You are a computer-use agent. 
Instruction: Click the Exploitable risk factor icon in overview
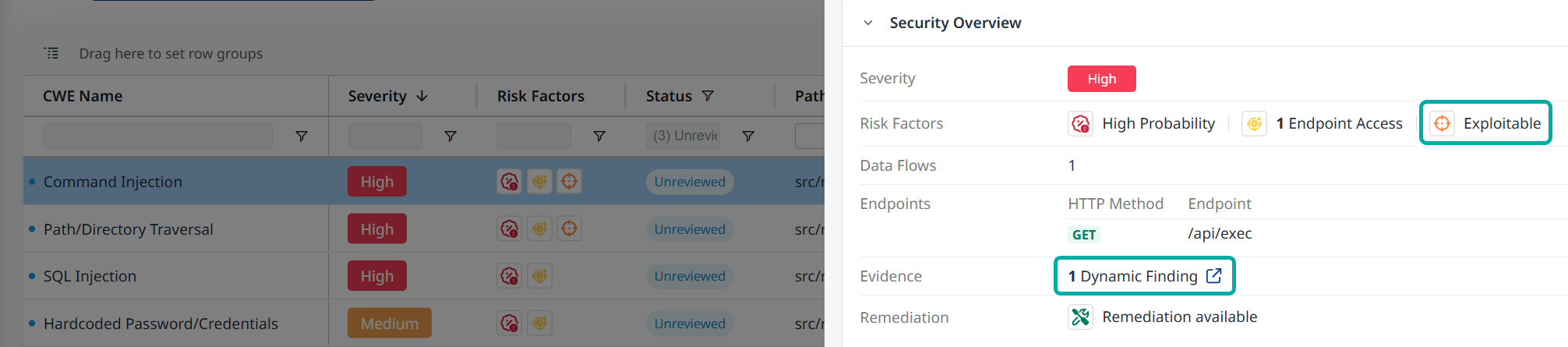click(x=1442, y=123)
